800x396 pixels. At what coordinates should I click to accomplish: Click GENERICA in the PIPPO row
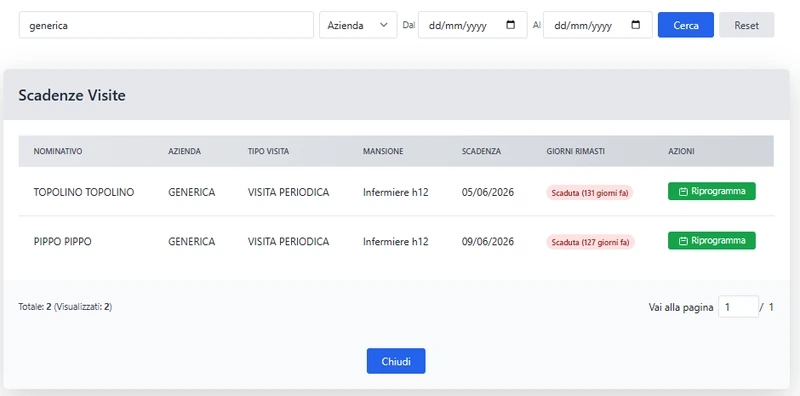(192, 241)
